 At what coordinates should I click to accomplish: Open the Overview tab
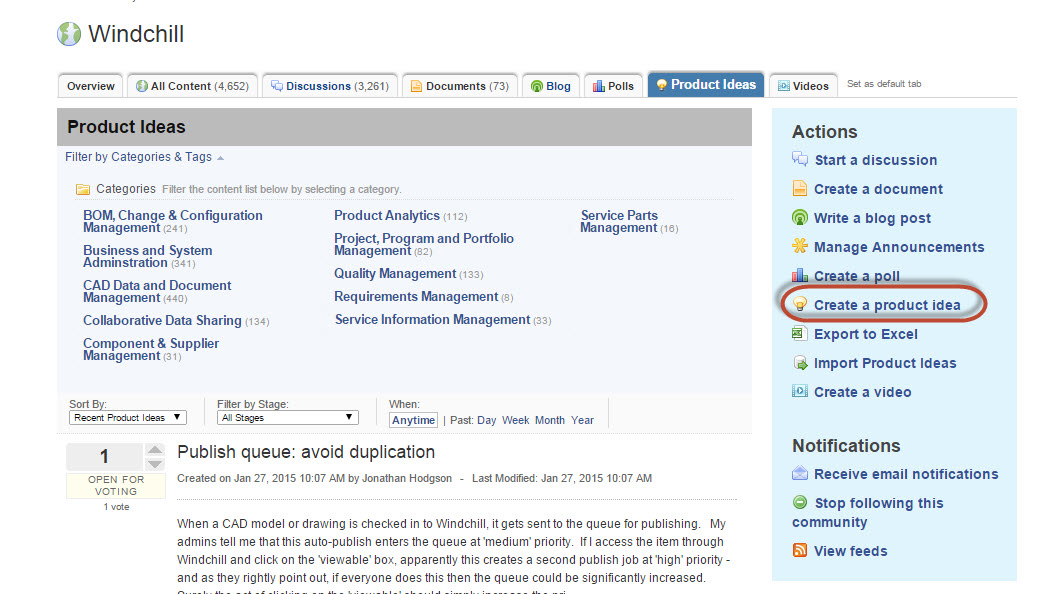(x=91, y=86)
